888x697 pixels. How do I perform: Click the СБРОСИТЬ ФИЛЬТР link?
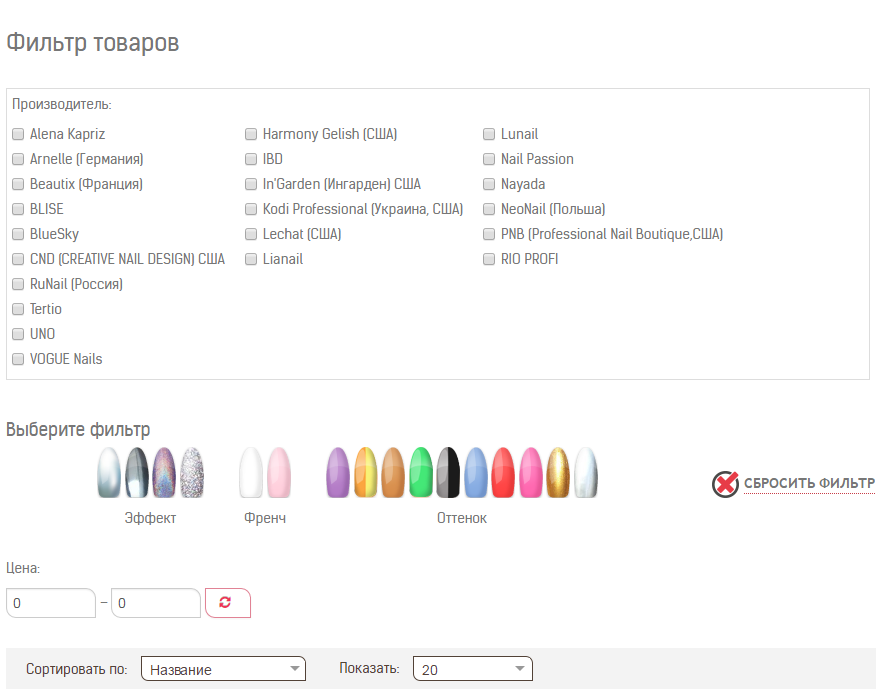[x=809, y=484]
